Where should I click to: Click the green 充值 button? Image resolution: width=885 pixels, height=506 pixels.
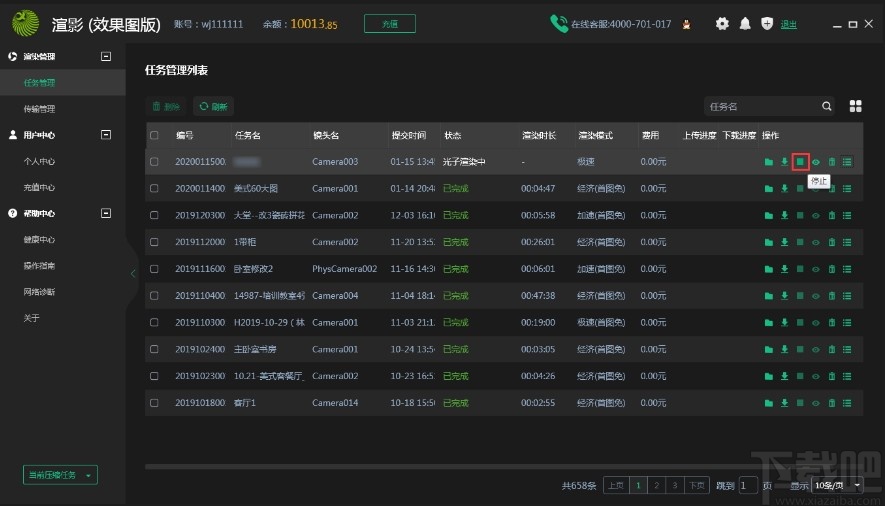click(x=389, y=24)
